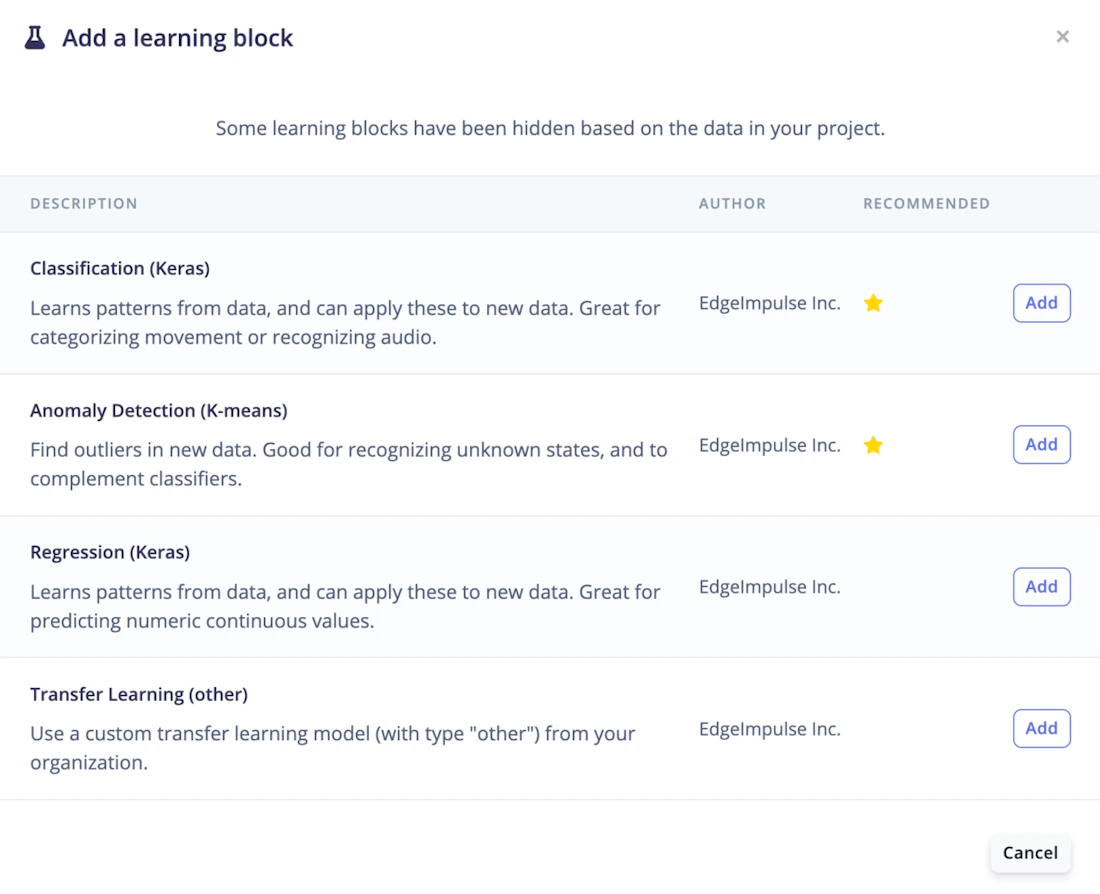Select the Transfer Learning (other) title

[x=139, y=694]
